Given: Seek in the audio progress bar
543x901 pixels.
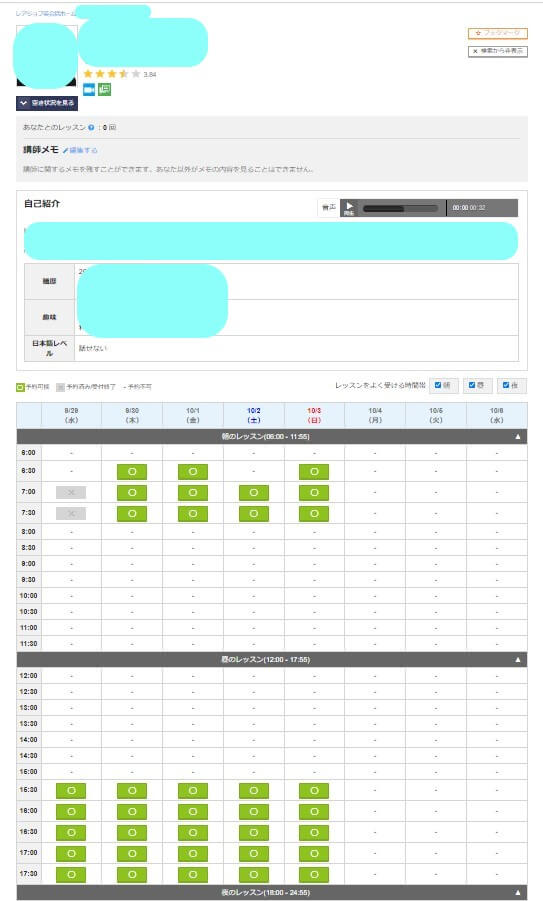Looking at the screenshot, I should point(401,208).
